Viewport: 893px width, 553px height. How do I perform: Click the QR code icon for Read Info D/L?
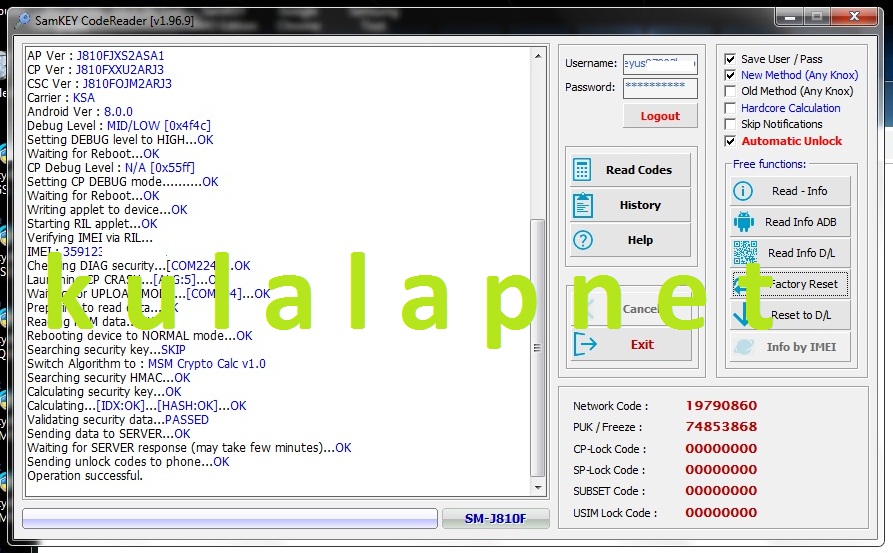[745, 253]
